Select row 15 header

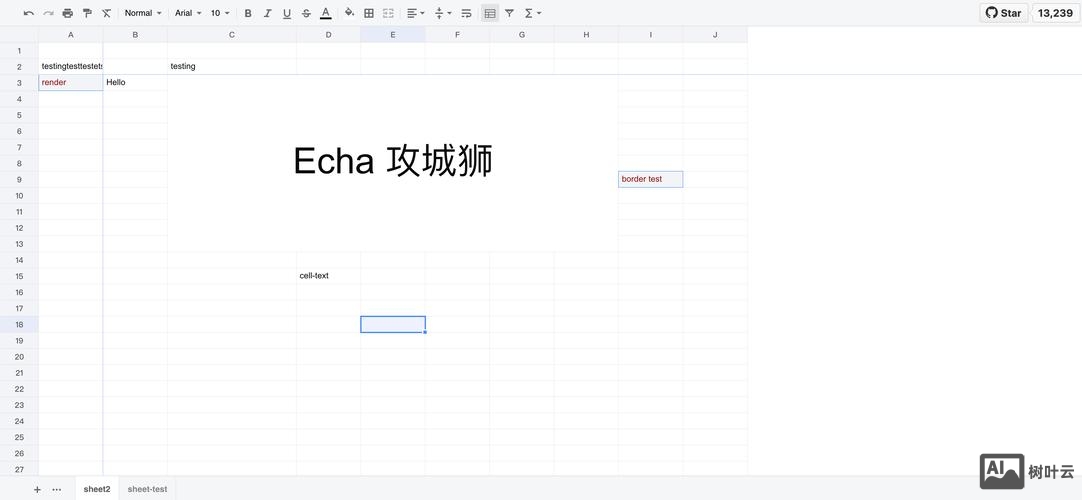(x=19, y=276)
